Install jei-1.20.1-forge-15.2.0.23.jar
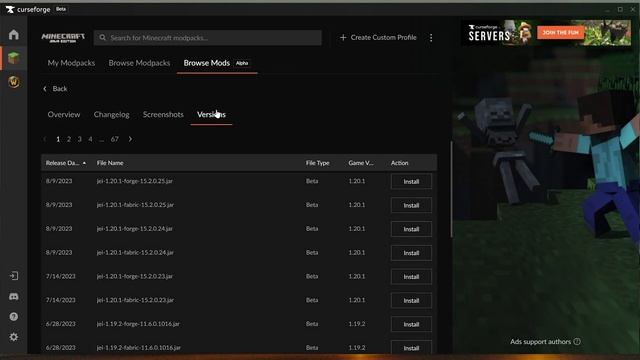Screen dimensions: 640x360 click(x=411, y=277)
